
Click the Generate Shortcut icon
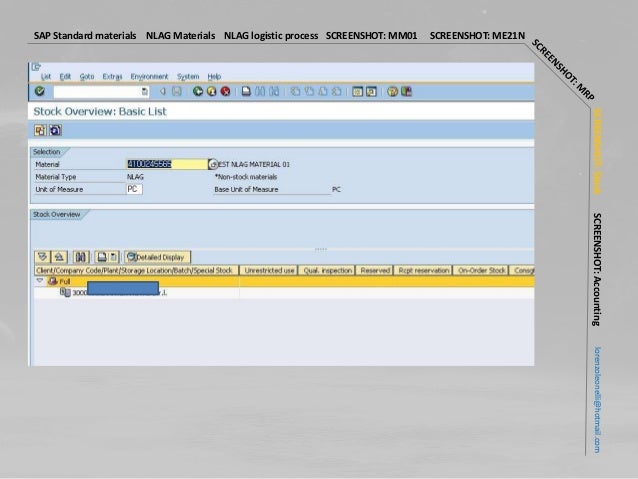click(371, 92)
